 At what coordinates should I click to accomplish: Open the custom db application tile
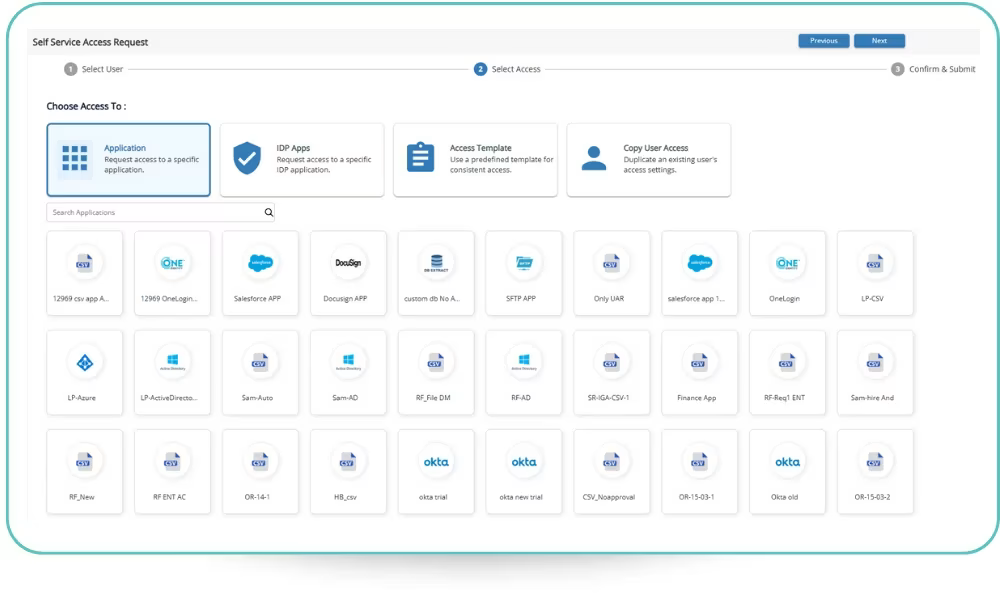[x=436, y=273]
